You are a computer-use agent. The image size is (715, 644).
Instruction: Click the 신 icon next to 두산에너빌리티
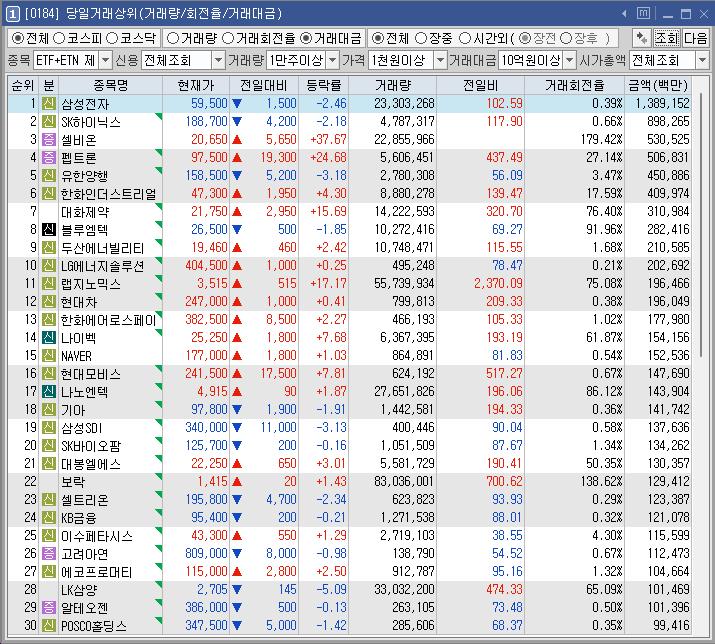pyautogui.click(x=49, y=248)
